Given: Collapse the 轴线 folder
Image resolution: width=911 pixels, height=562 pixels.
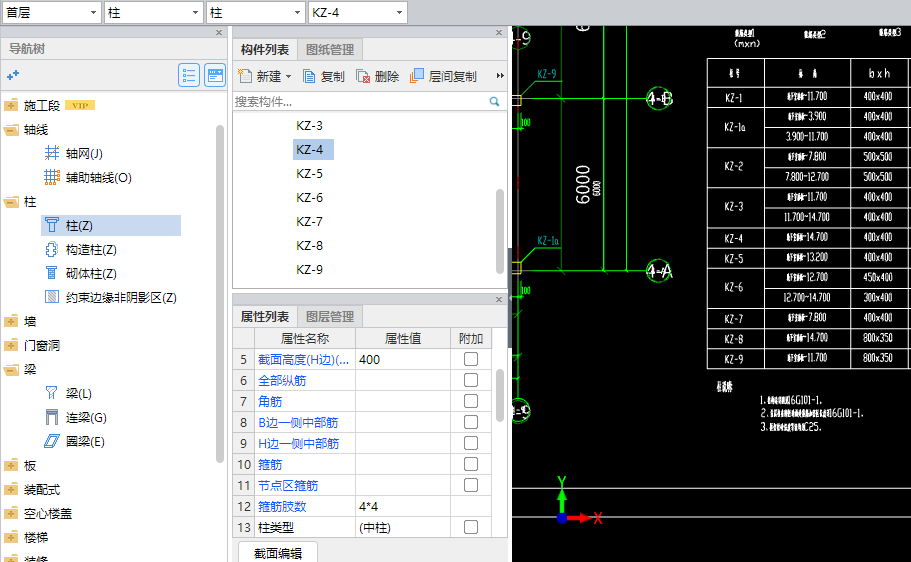Looking at the screenshot, I should pos(11,130).
